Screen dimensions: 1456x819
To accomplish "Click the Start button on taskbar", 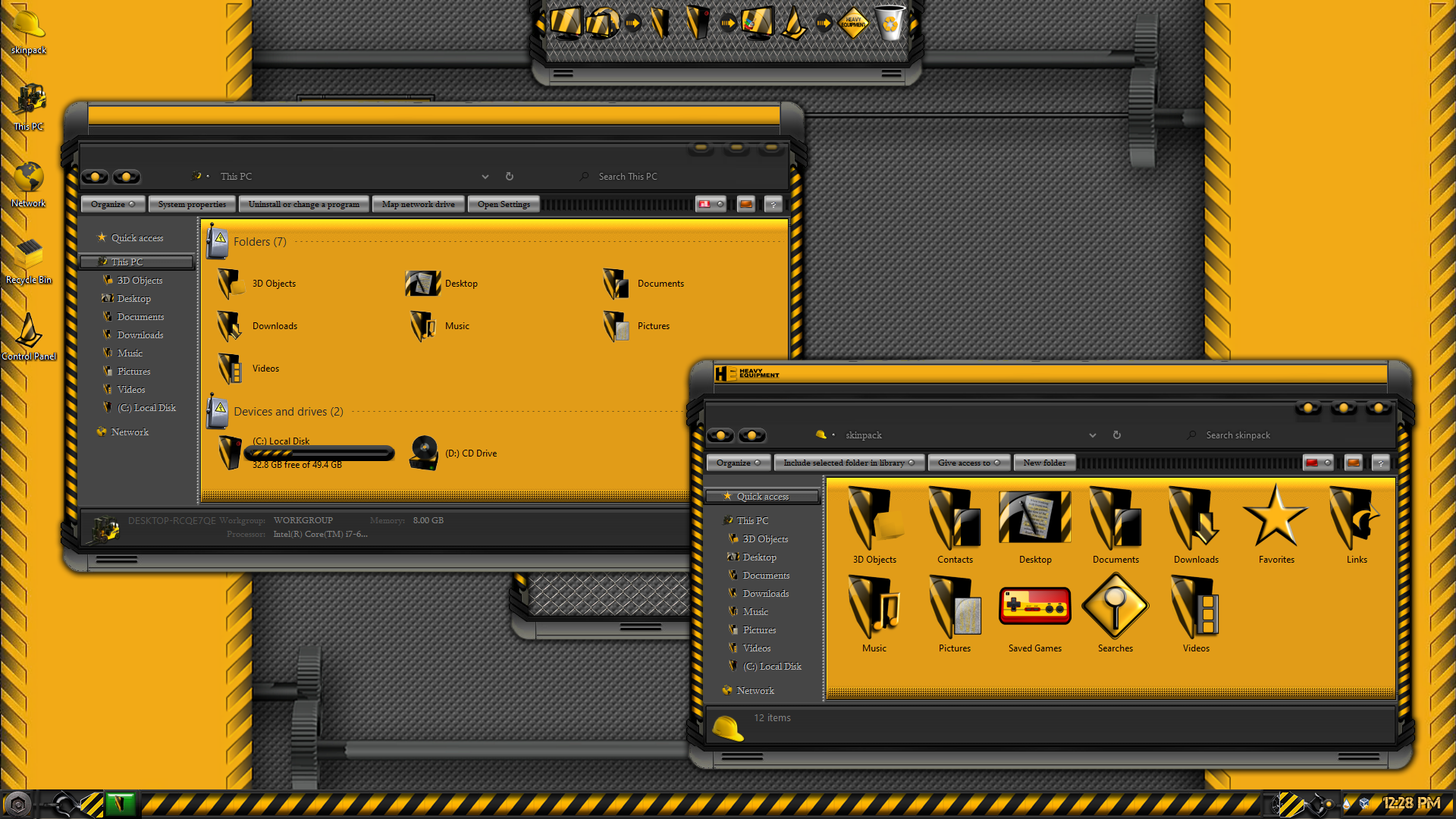I will coord(18,804).
